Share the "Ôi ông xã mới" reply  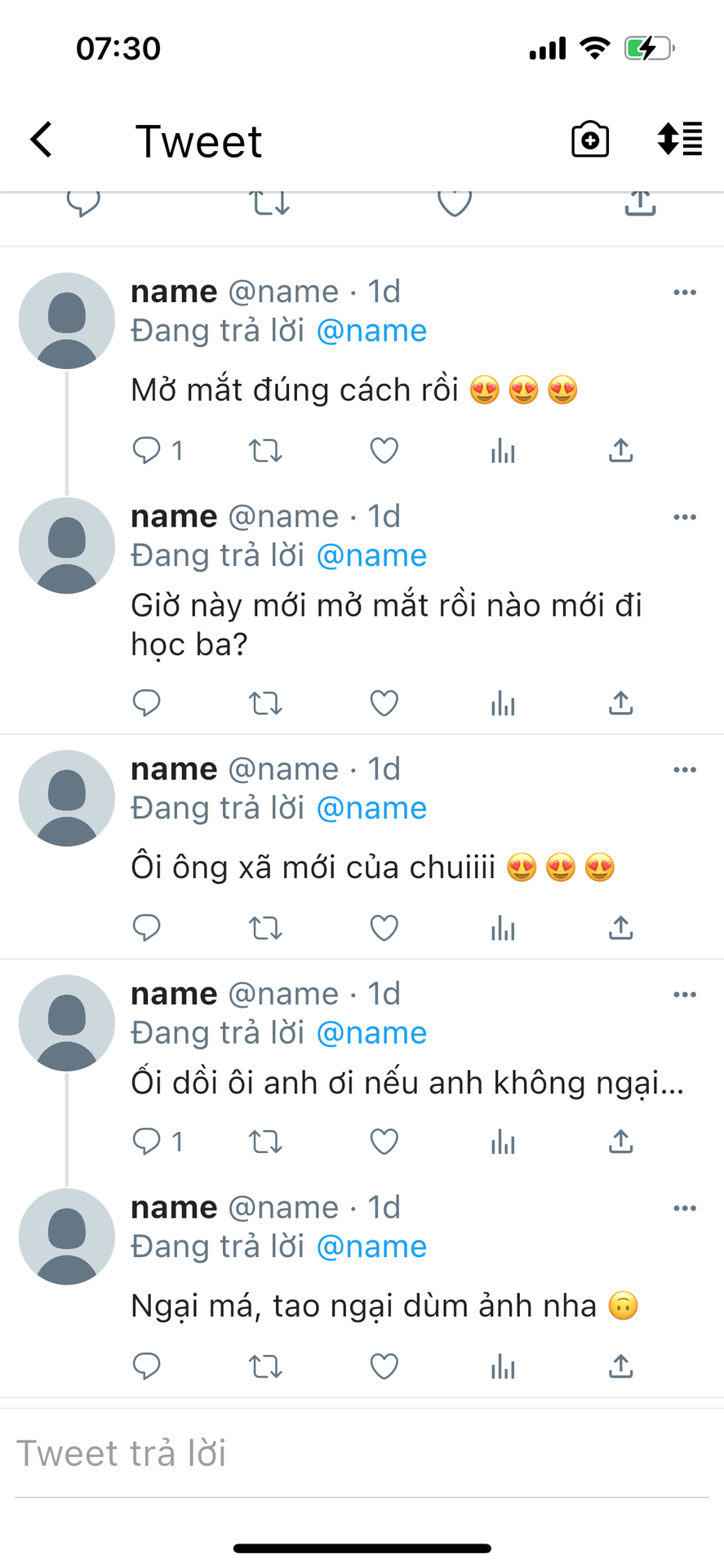(x=620, y=929)
